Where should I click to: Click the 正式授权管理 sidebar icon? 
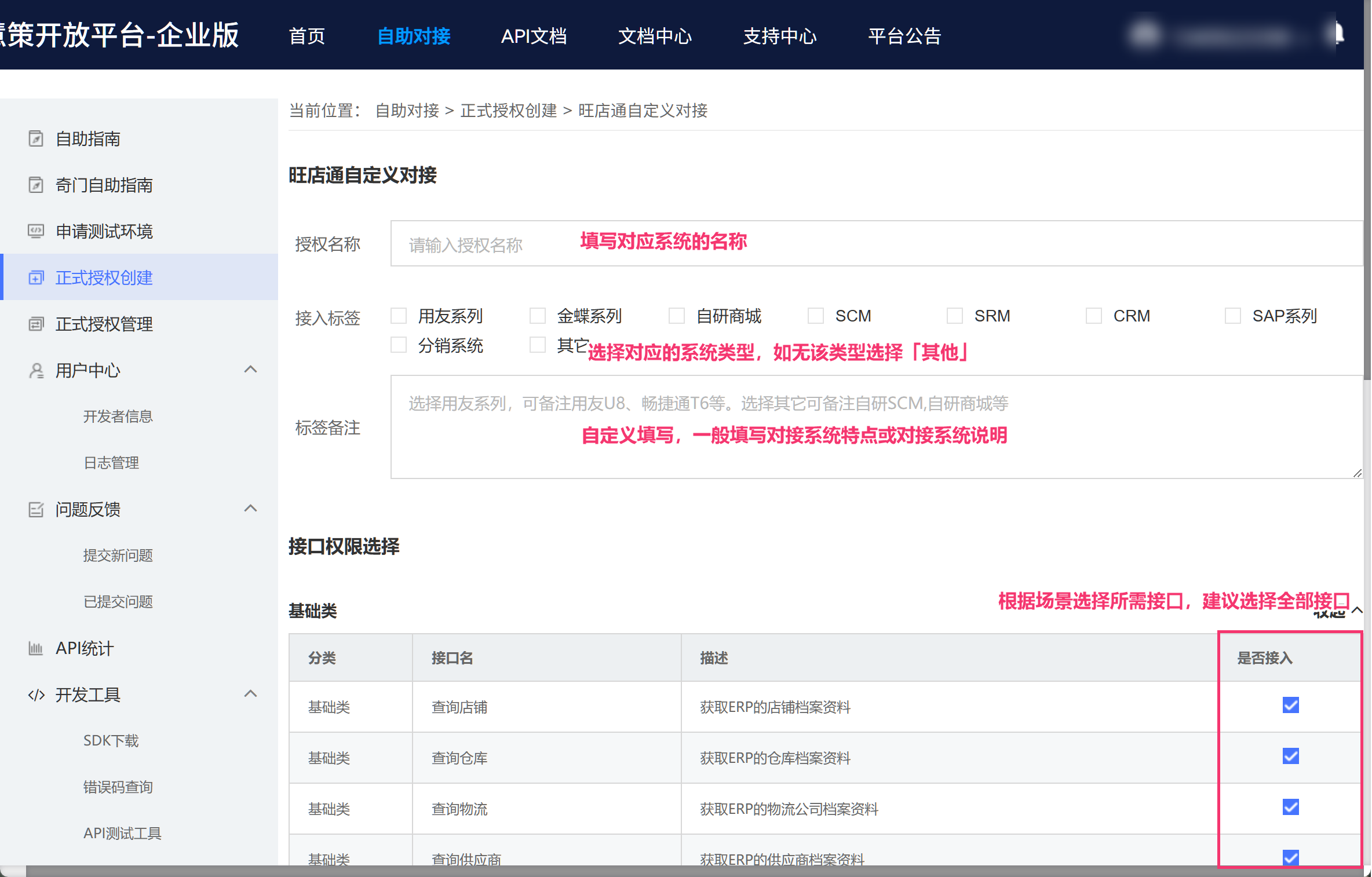[36, 324]
